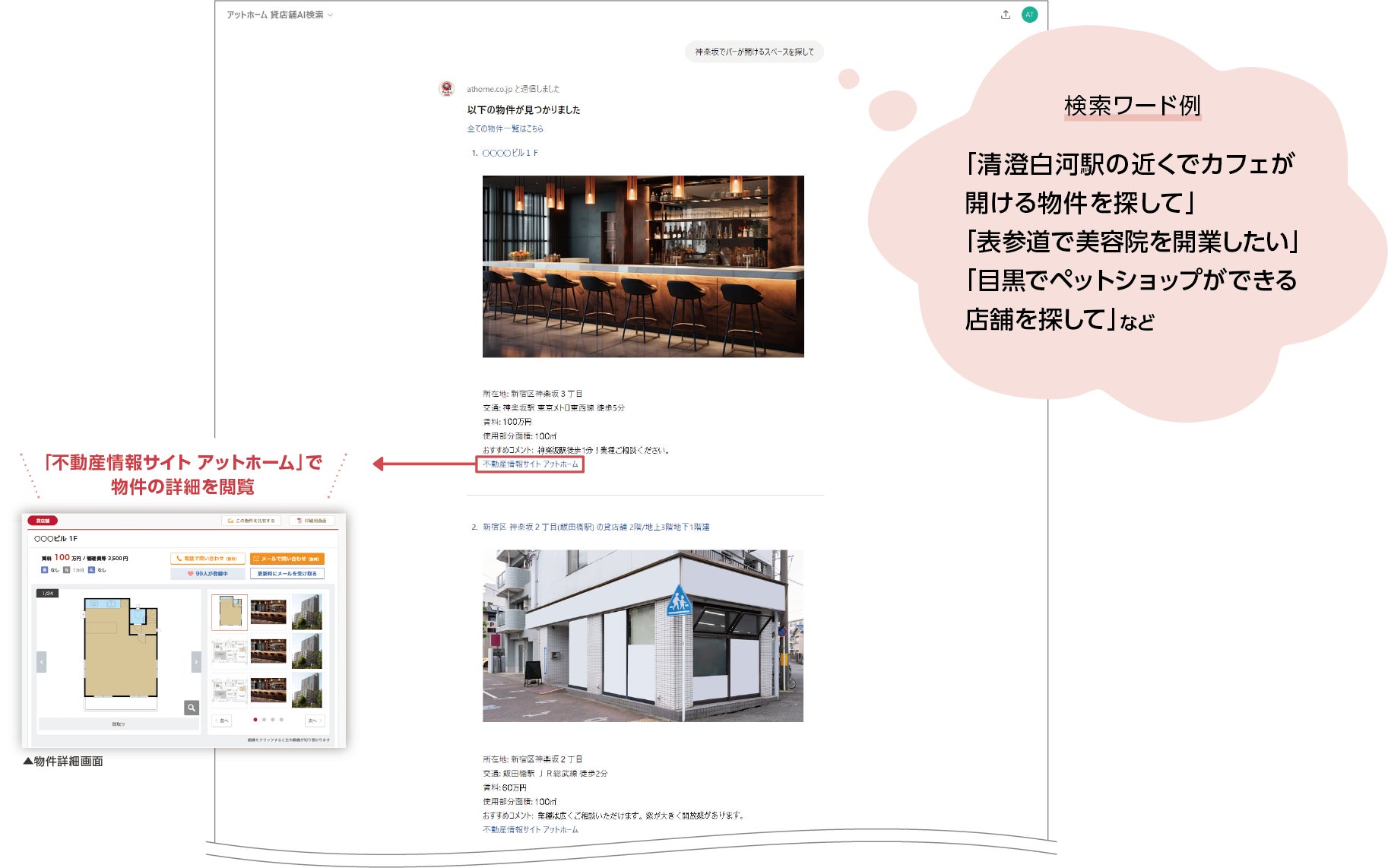
Task: Go to next floor plan image arrow
Action: pyautogui.click(x=196, y=662)
